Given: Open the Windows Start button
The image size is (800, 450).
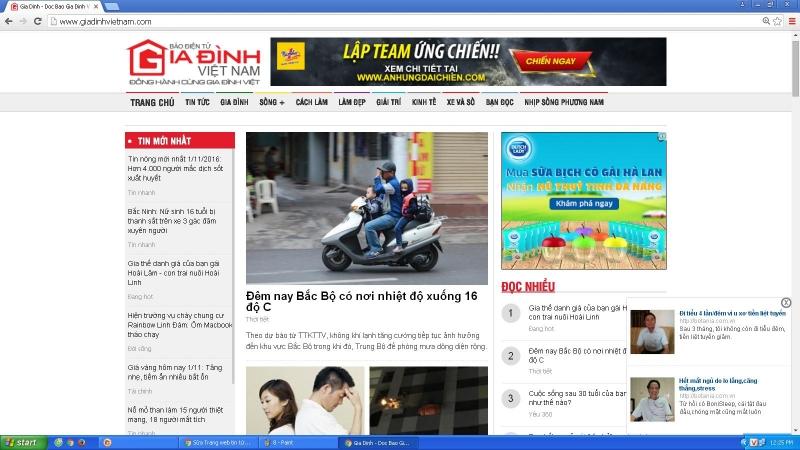Looking at the screenshot, I should point(22,442).
